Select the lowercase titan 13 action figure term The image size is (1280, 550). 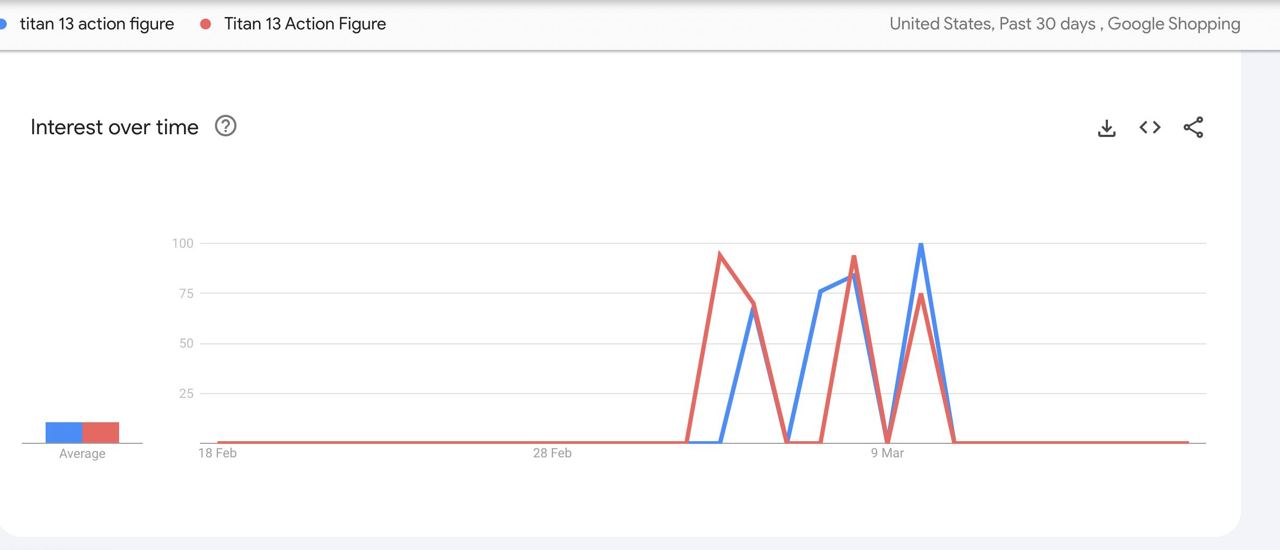coord(96,24)
